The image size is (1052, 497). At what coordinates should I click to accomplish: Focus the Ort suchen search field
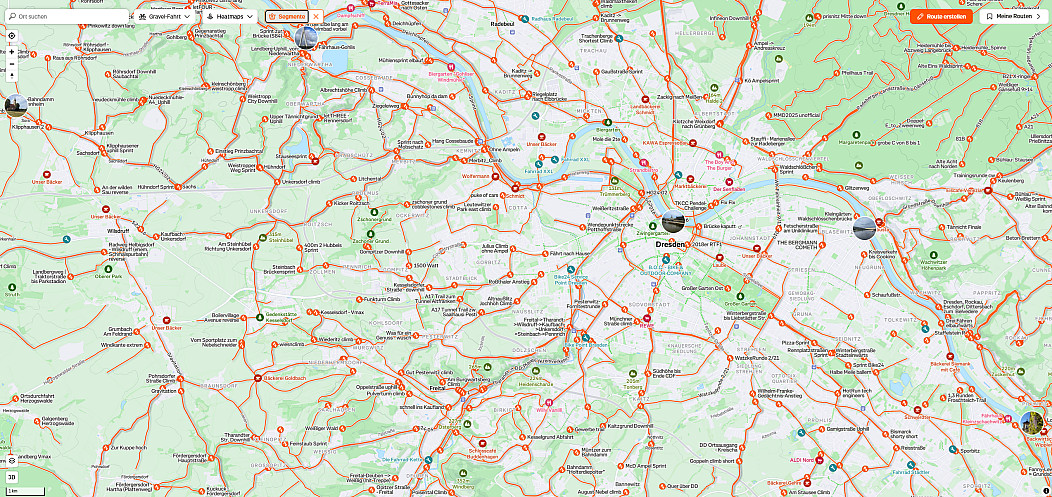pos(67,16)
